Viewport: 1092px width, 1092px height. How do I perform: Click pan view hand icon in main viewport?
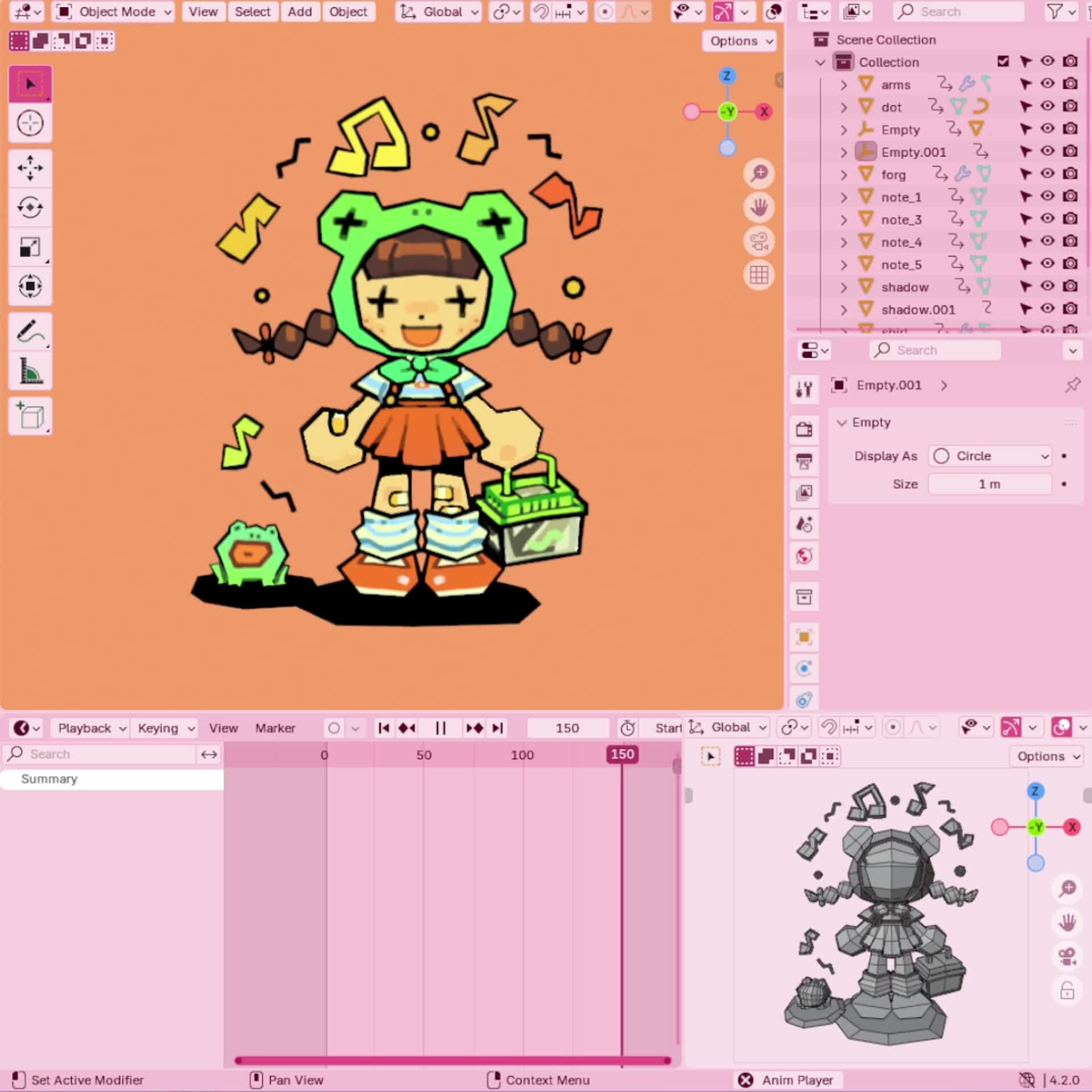(x=759, y=208)
